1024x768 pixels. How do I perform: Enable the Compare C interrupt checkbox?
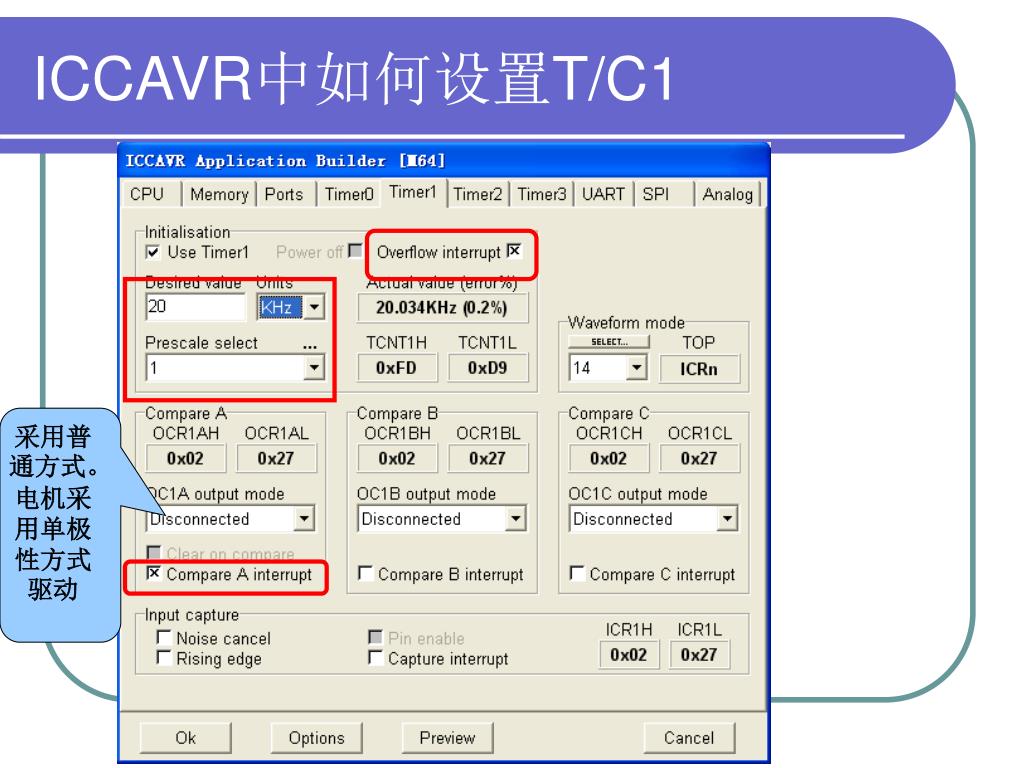tap(577, 573)
